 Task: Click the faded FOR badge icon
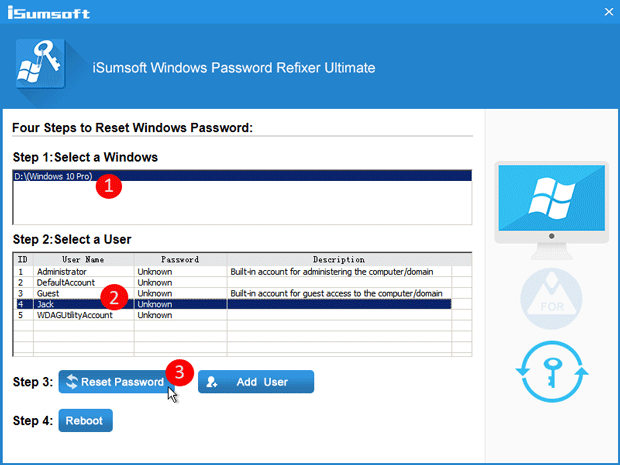552,299
